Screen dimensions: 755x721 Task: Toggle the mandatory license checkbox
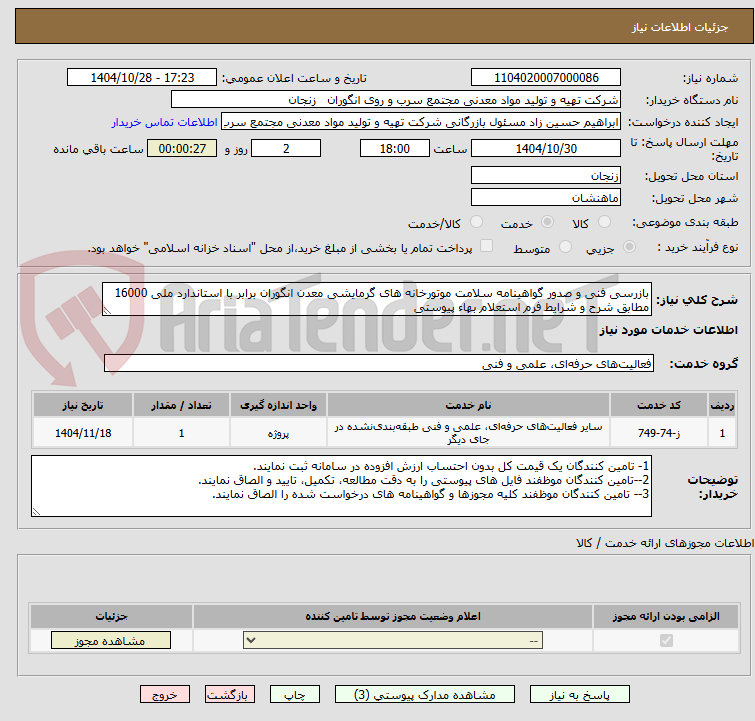(666, 641)
